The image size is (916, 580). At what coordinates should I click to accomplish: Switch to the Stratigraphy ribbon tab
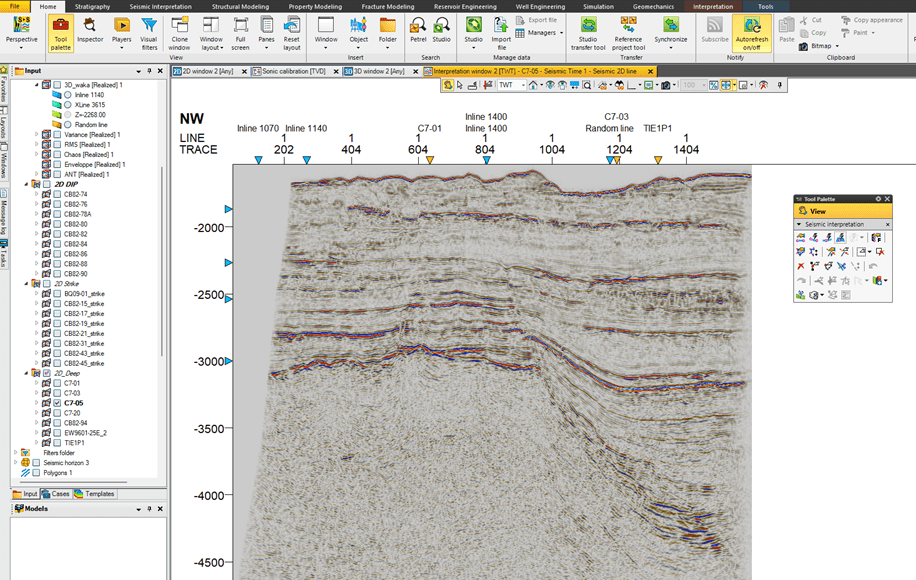click(91, 6)
